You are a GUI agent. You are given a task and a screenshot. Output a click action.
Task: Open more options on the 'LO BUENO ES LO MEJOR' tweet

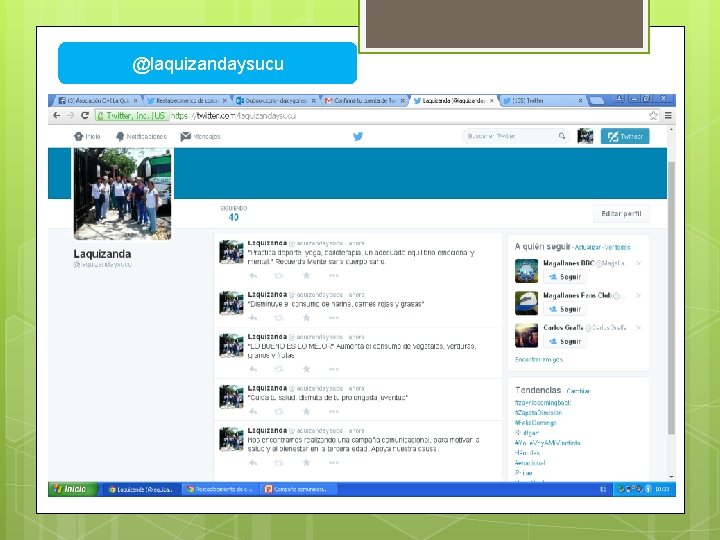[x=334, y=369]
